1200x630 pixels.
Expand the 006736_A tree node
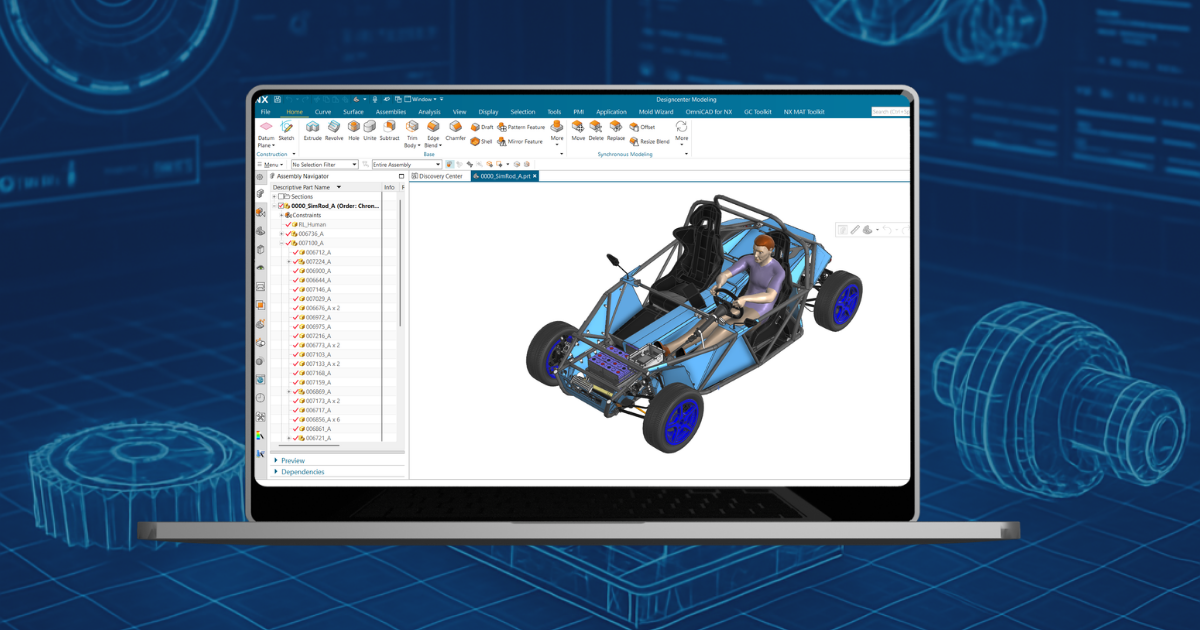pos(282,234)
